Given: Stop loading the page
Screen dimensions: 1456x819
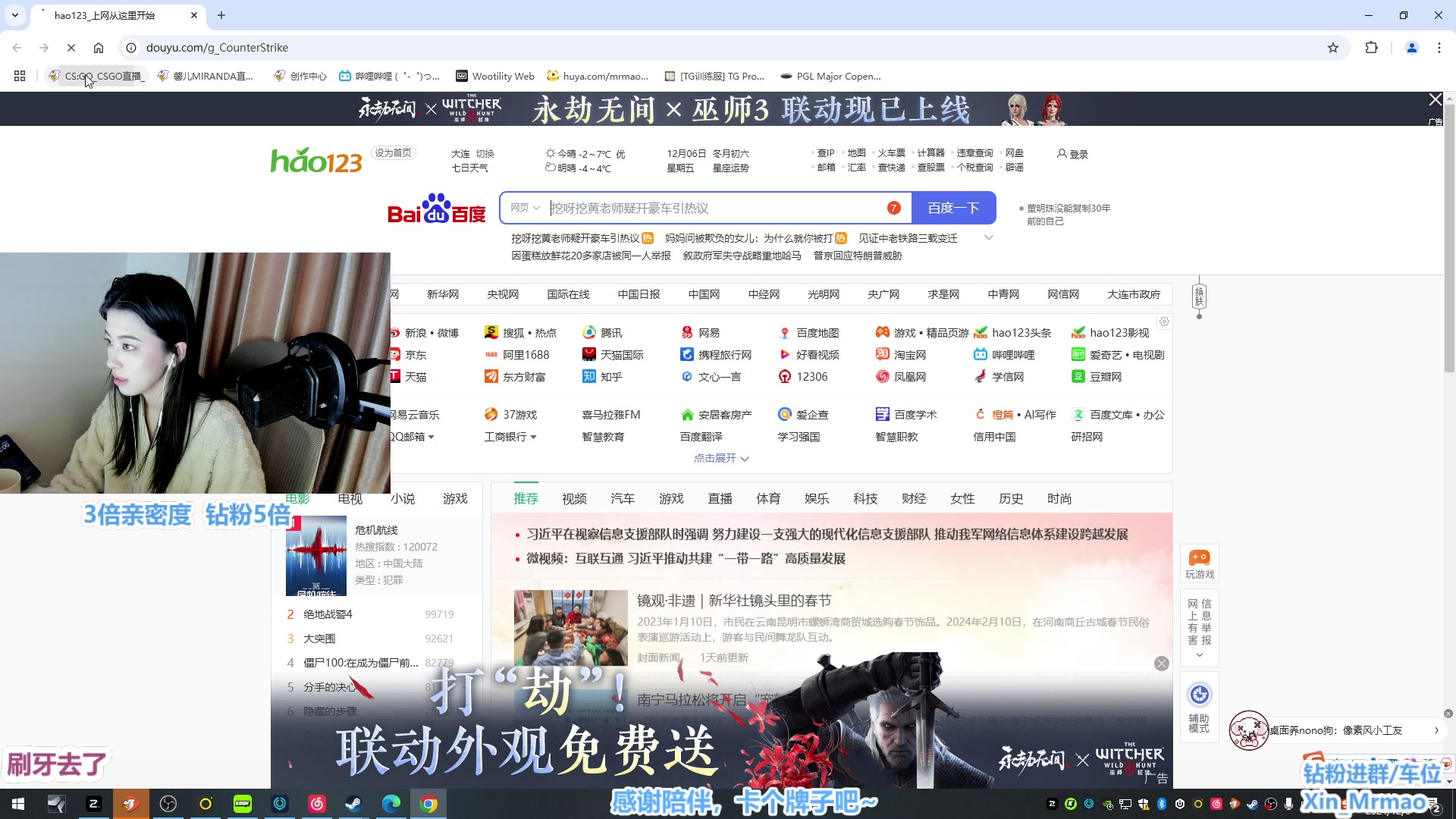Looking at the screenshot, I should [x=71, y=48].
